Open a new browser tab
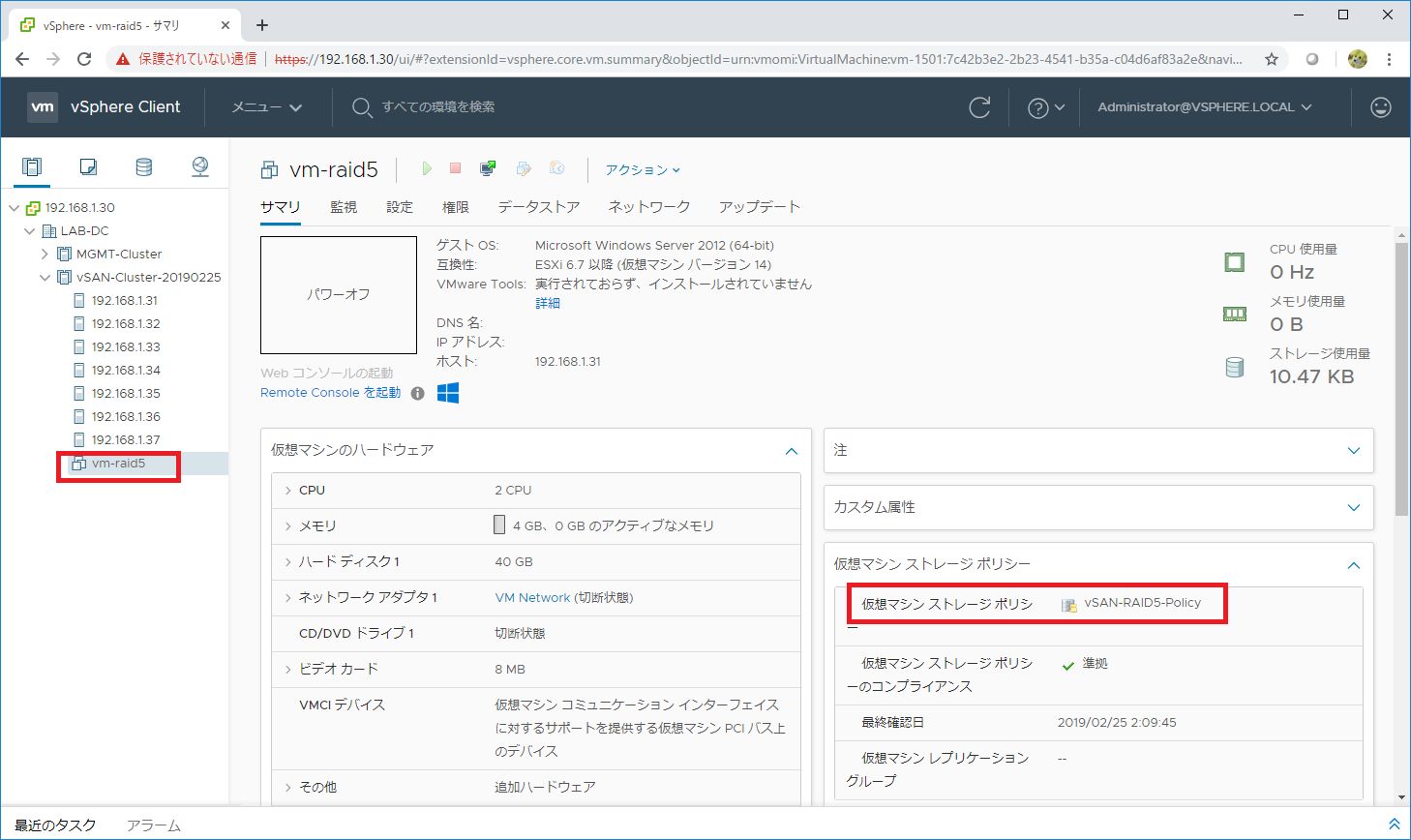The width and height of the screenshot is (1411, 840). tap(262, 25)
